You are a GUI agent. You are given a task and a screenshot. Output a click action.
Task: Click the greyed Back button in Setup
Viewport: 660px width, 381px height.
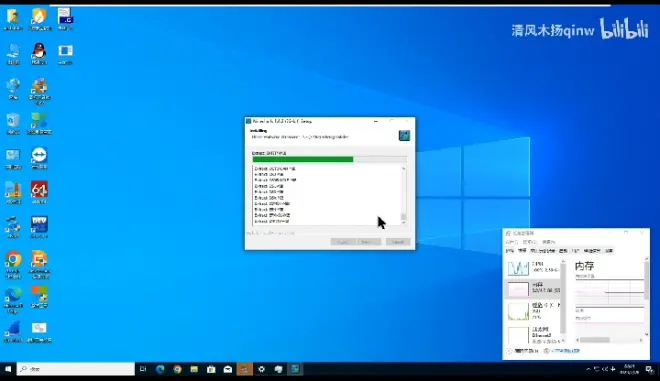[x=343, y=242]
